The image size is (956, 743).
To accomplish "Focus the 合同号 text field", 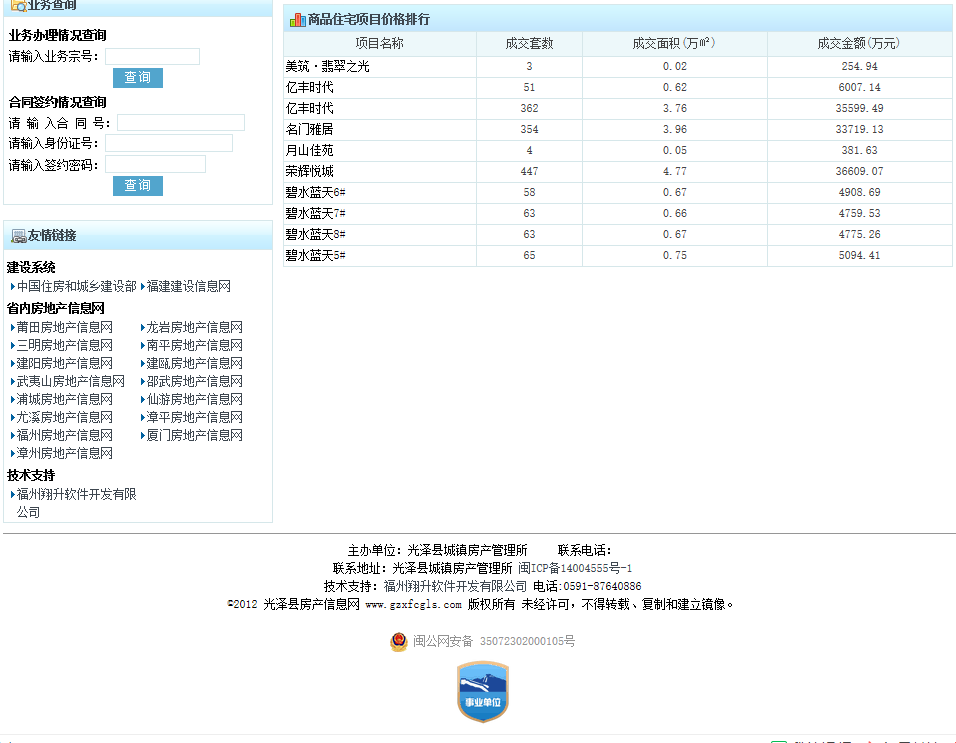I will click(180, 123).
